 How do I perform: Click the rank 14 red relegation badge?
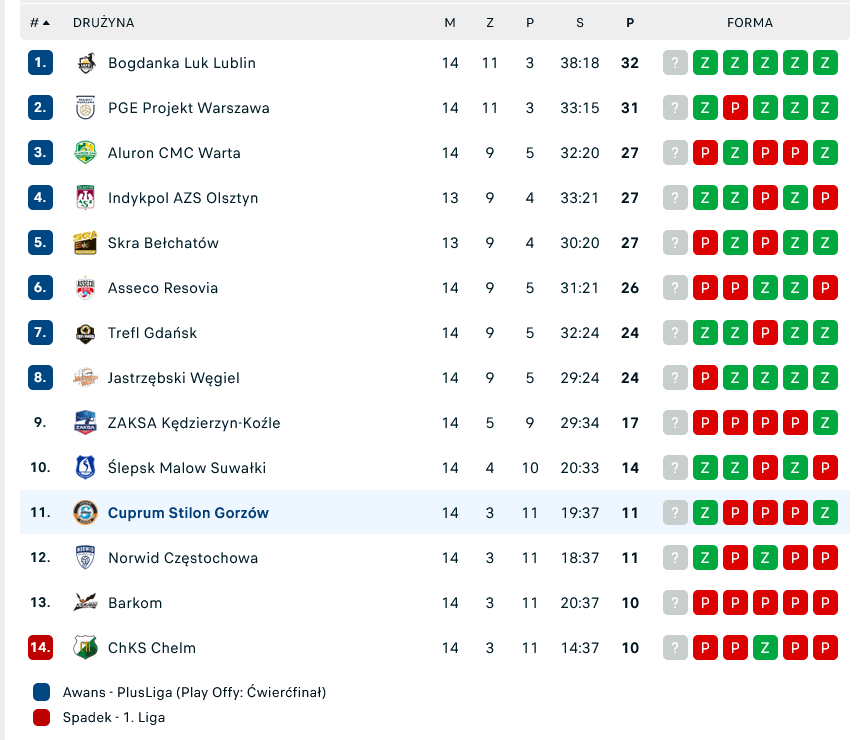point(40,648)
